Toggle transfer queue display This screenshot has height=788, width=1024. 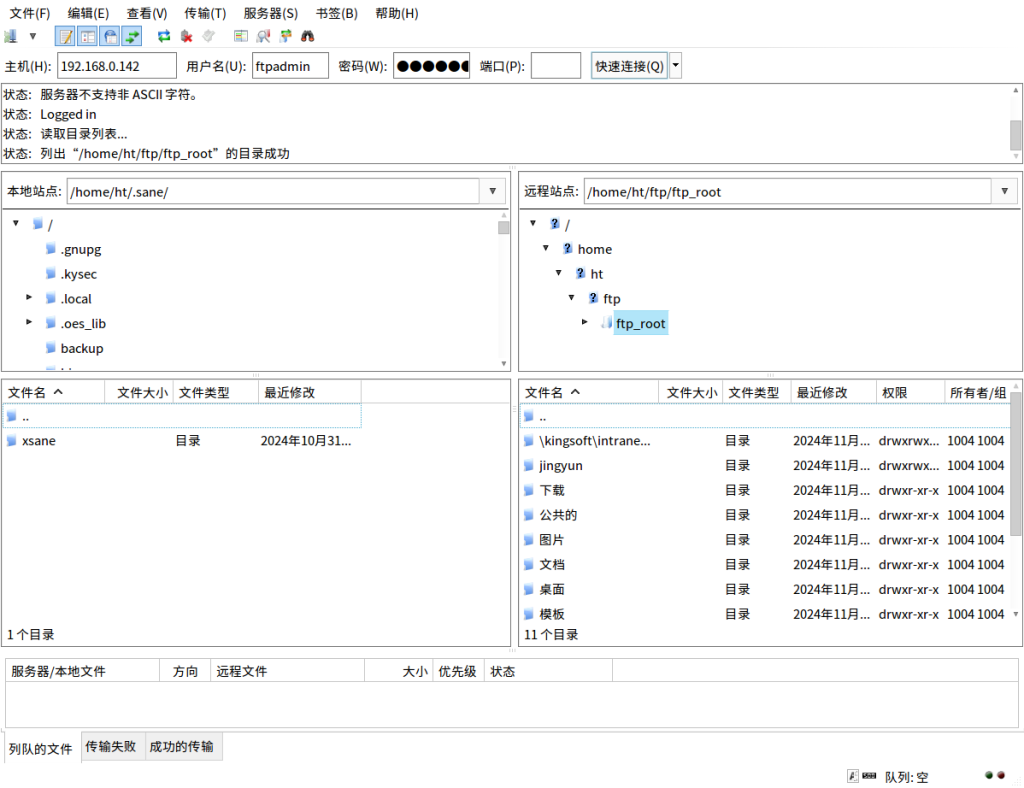132,37
